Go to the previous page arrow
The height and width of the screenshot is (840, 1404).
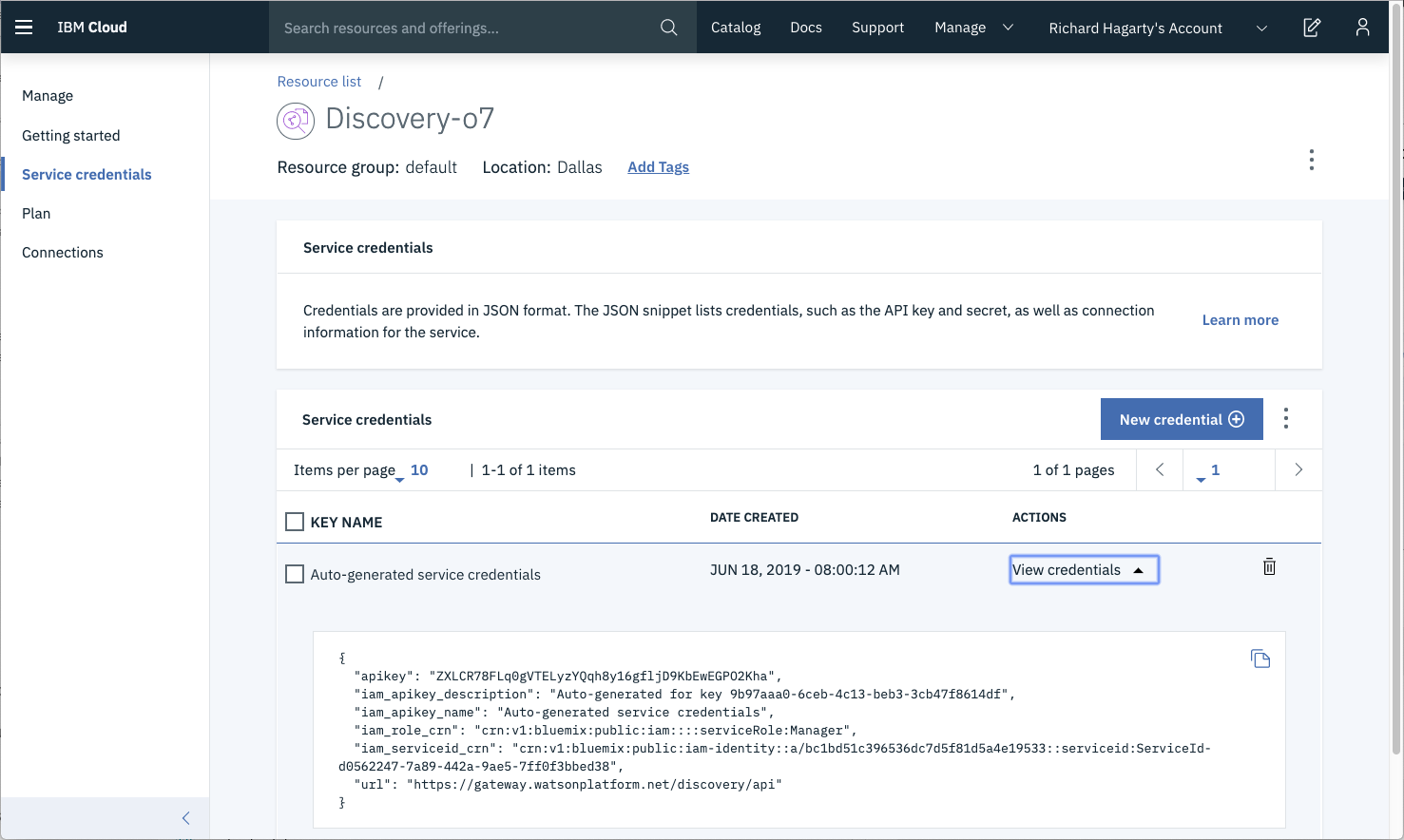[1160, 469]
